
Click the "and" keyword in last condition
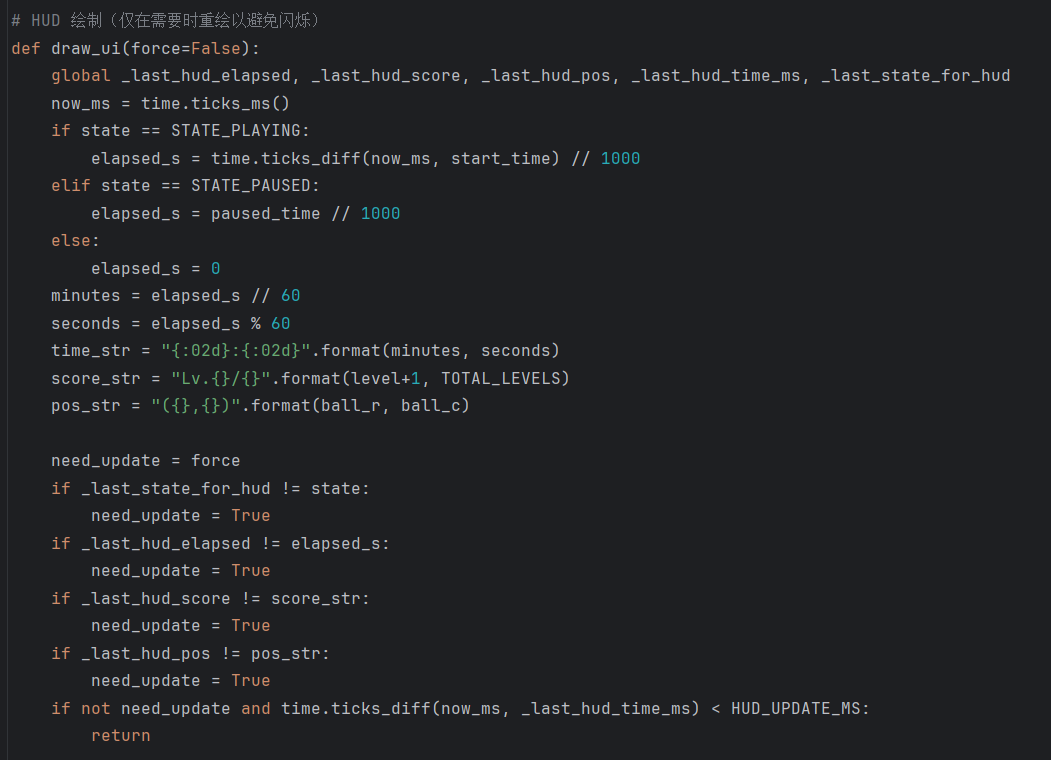pyautogui.click(x=256, y=708)
